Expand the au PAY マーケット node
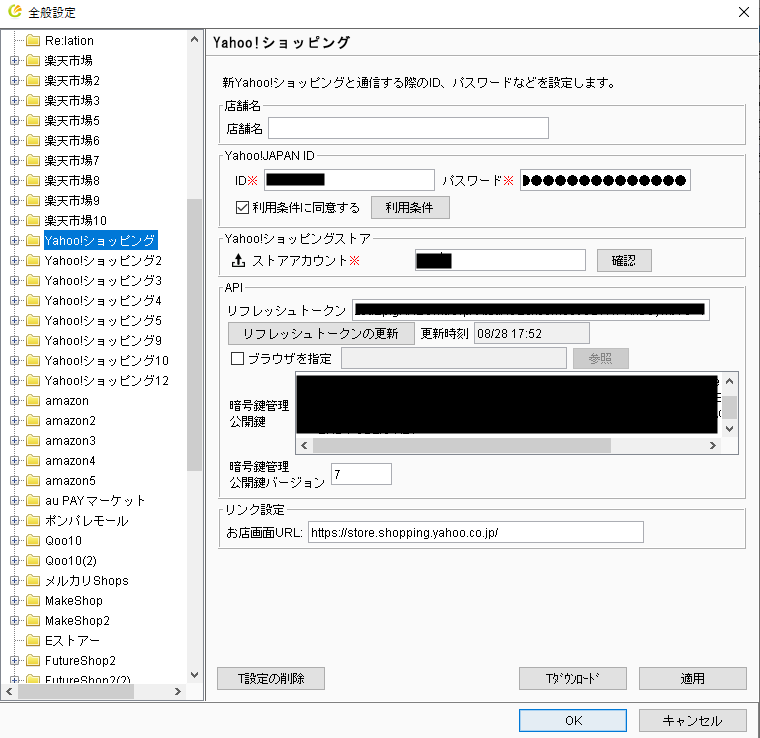This screenshot has height=738, width=760. point(15,501)
